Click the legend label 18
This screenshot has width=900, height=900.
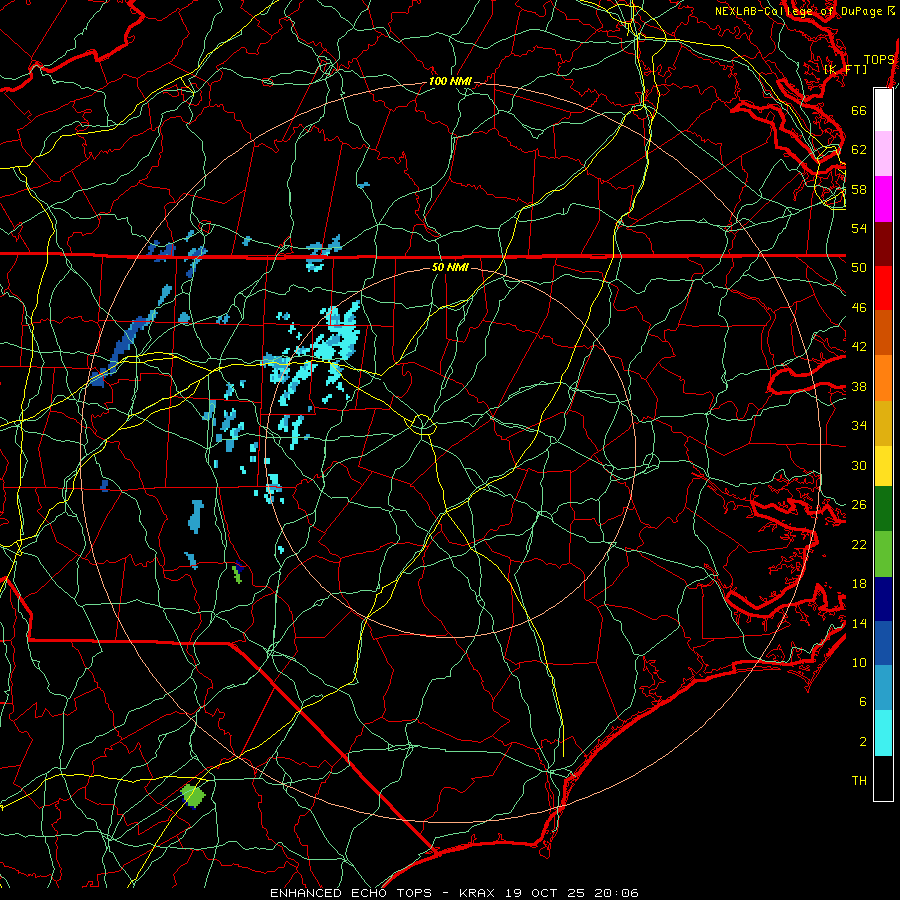tap(859, 584)
